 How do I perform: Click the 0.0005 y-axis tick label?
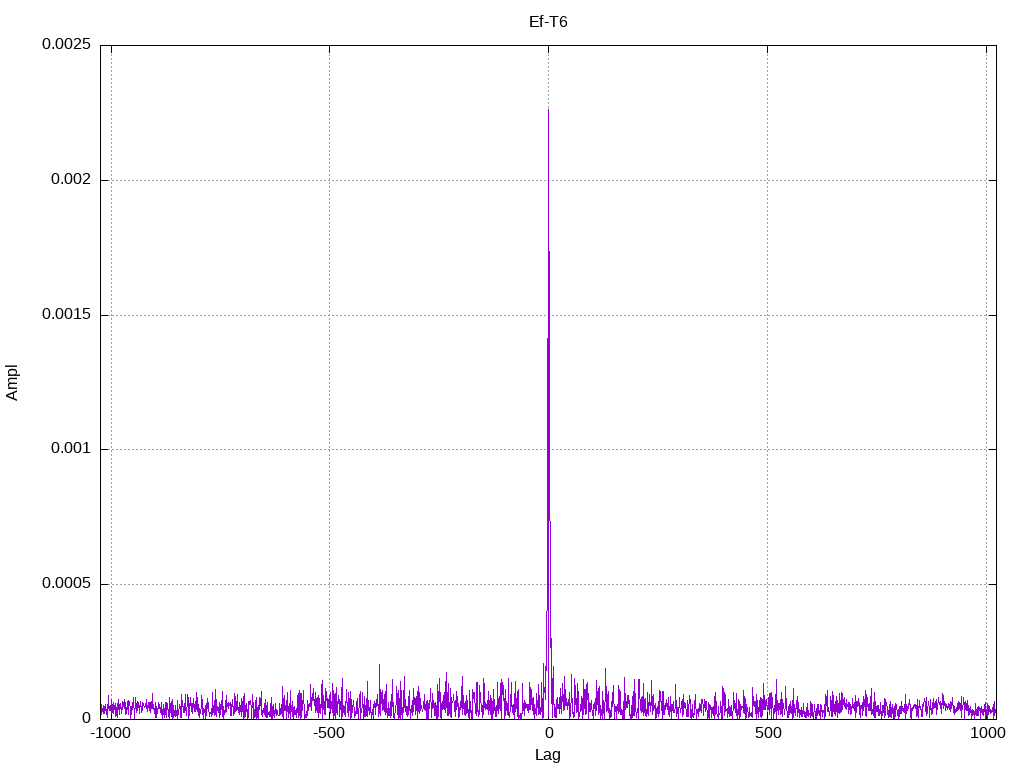click(66, 583)
